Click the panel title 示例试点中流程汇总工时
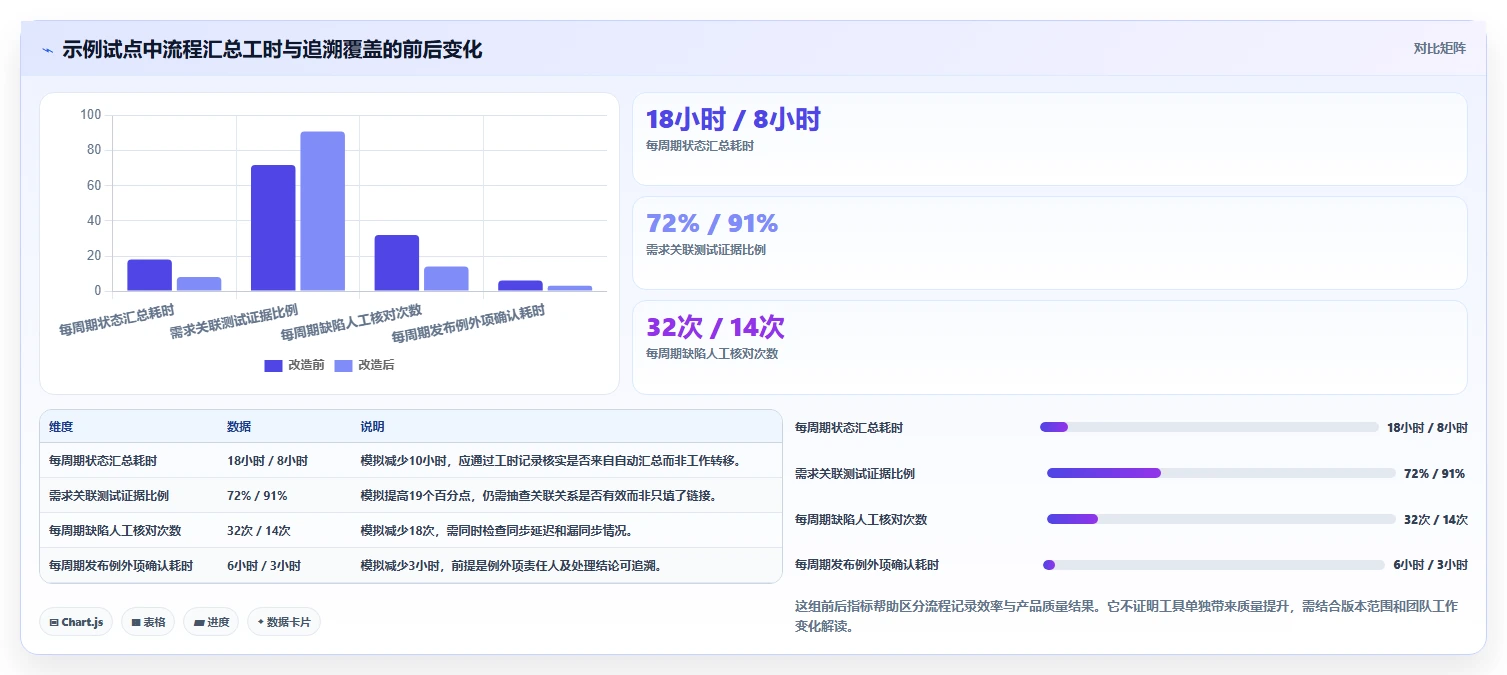1507x675 pixels. [x=272, y=49]
